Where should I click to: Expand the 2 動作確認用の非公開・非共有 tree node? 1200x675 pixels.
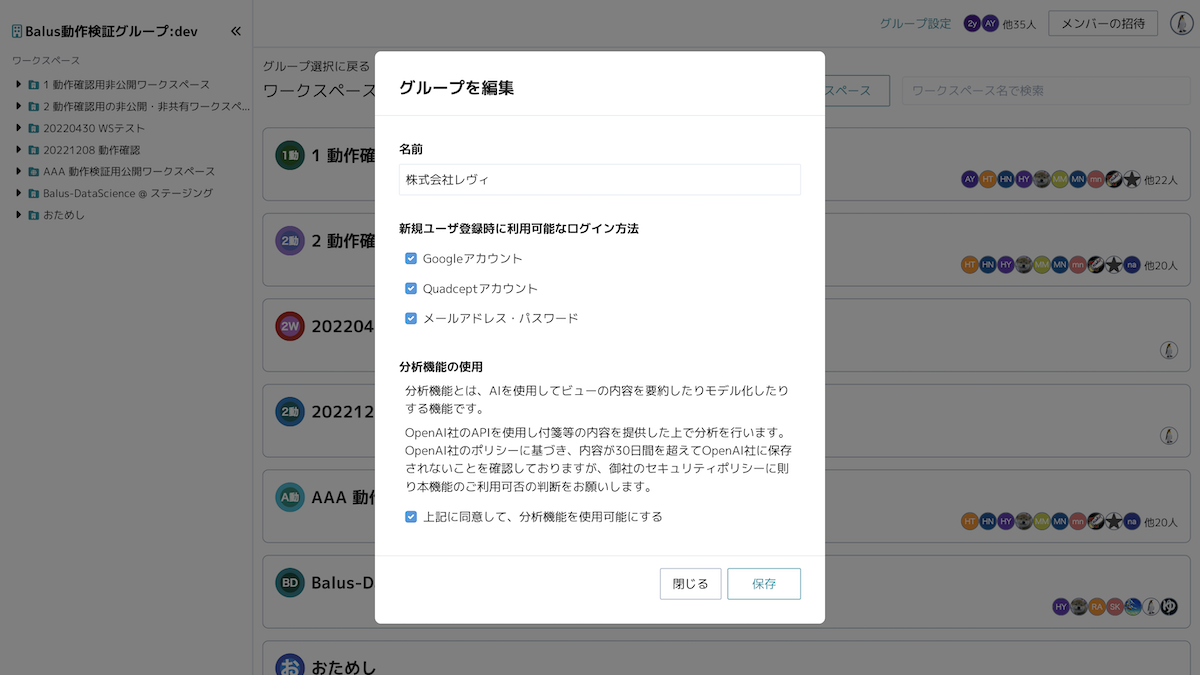click(18, 106)
